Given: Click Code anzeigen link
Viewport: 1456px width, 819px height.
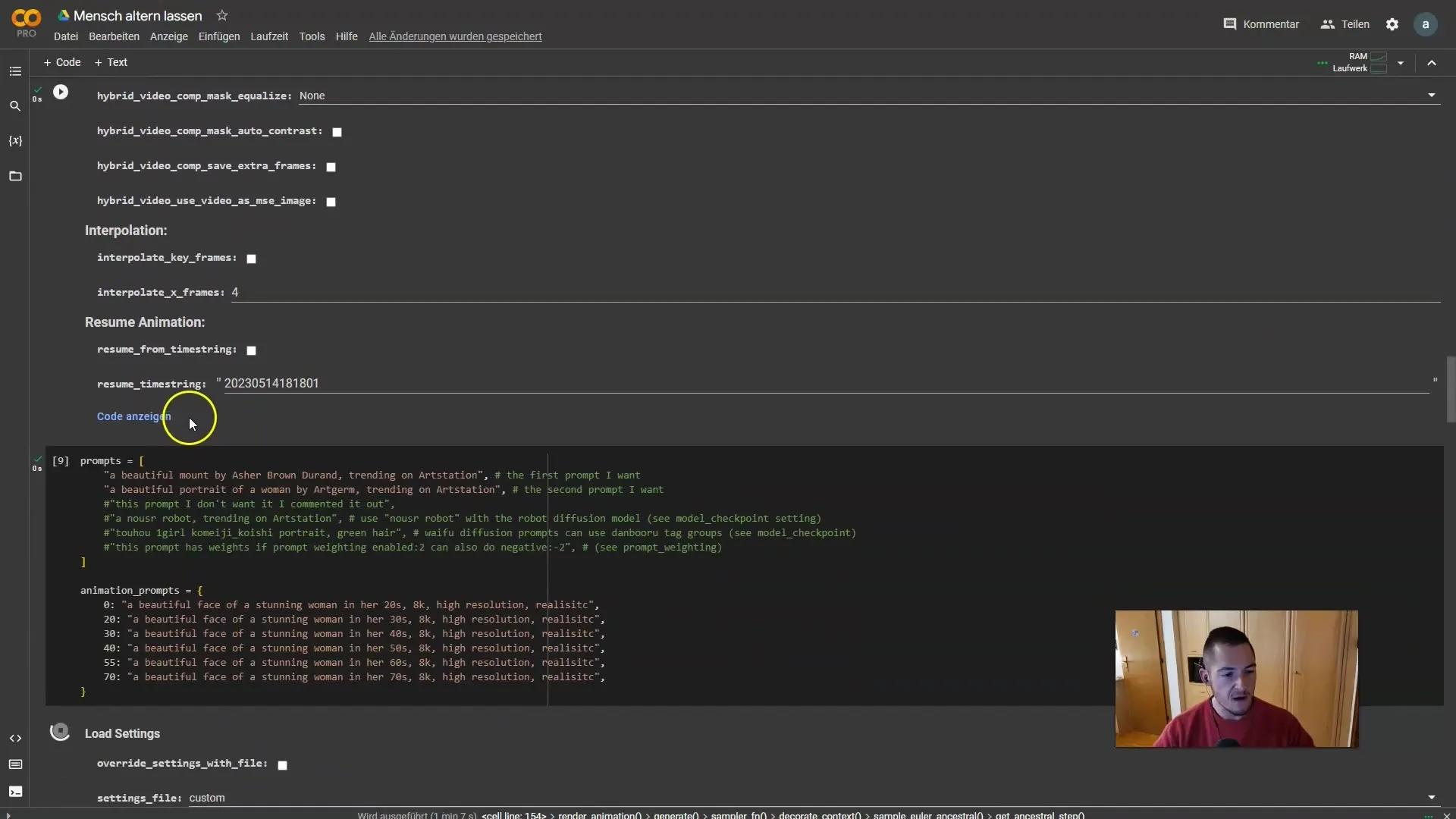Looking at the screenshot, I should (134, 416).
